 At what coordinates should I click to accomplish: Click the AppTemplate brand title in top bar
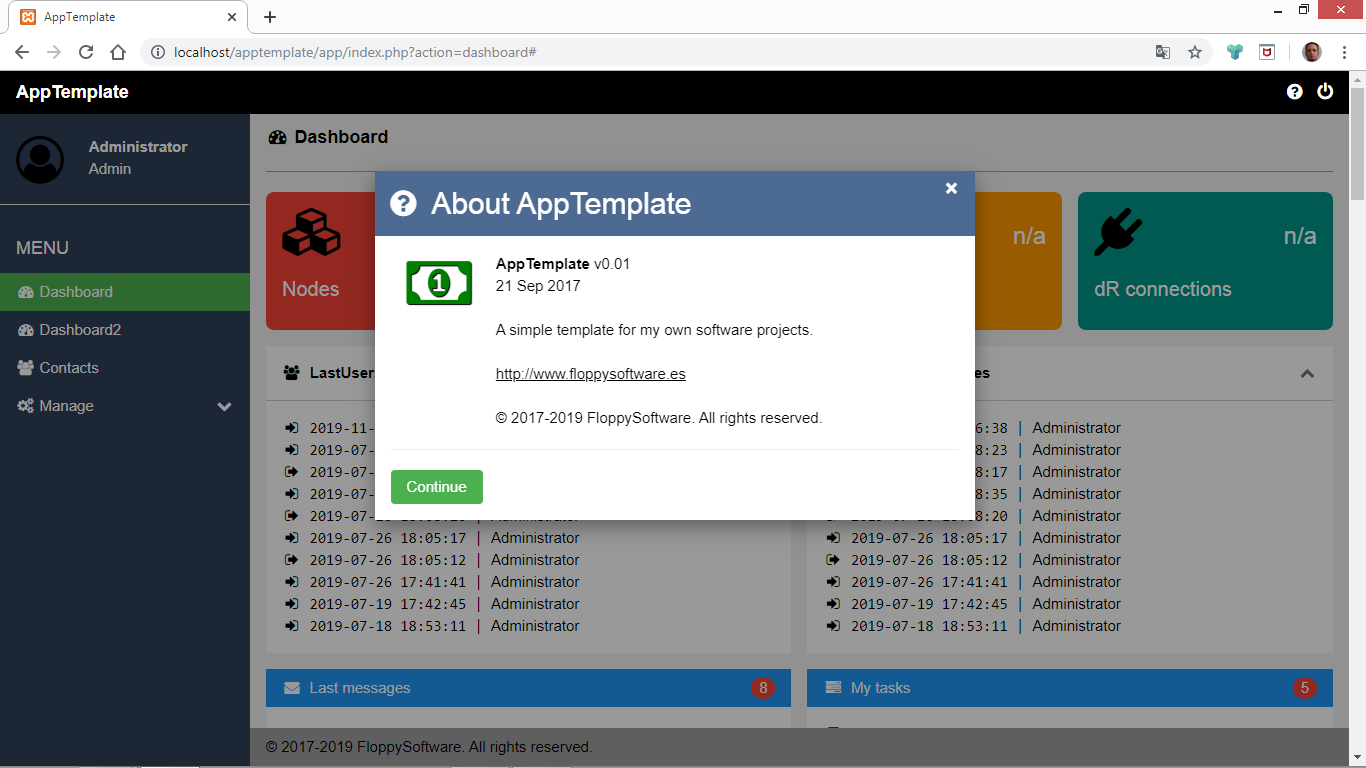pyautogui.click(x=72, y=92)
